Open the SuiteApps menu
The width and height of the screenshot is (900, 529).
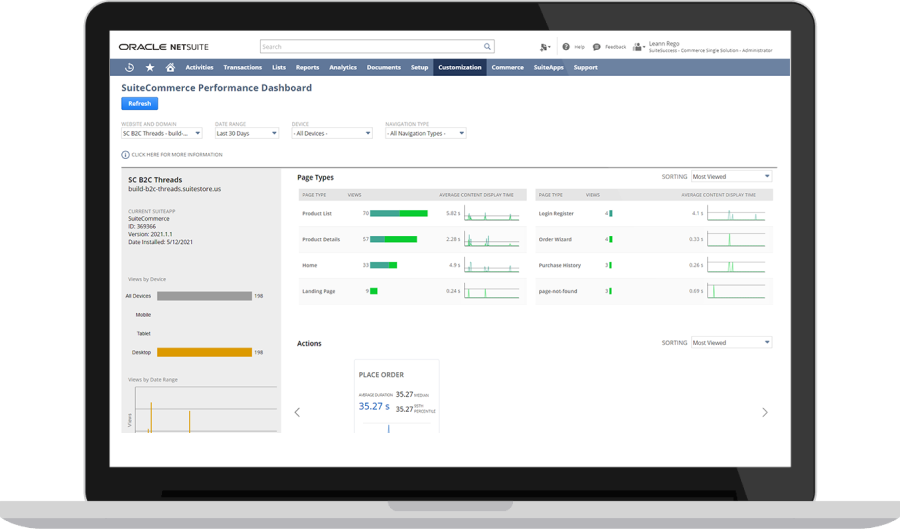[x=549, y=68]
